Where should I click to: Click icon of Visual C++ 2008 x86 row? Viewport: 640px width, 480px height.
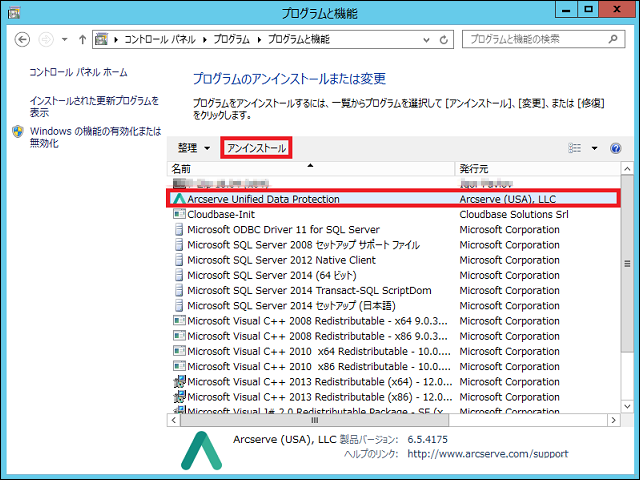click(179, 336)
